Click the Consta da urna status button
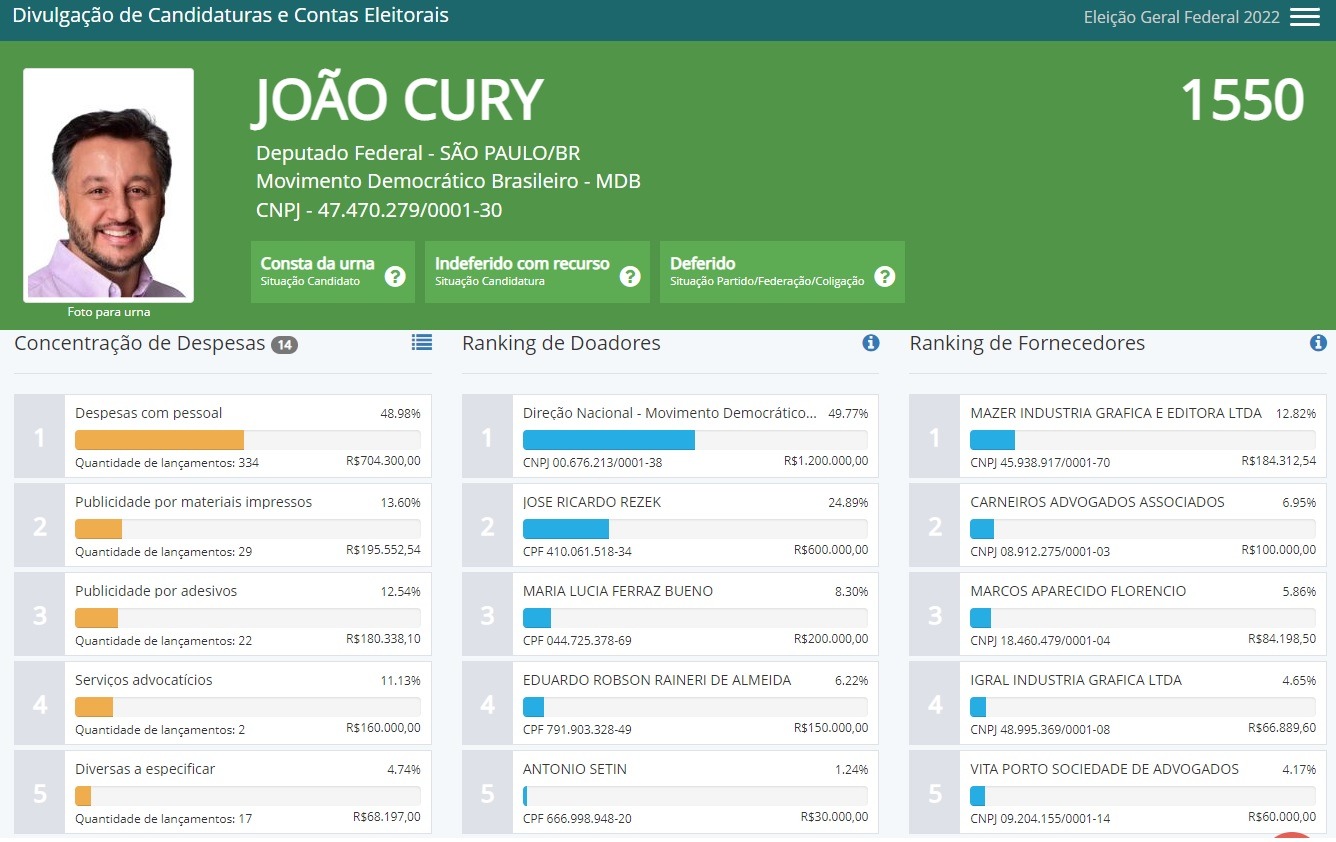This screenshot has width=1336, height=842. tap(318, 271)
